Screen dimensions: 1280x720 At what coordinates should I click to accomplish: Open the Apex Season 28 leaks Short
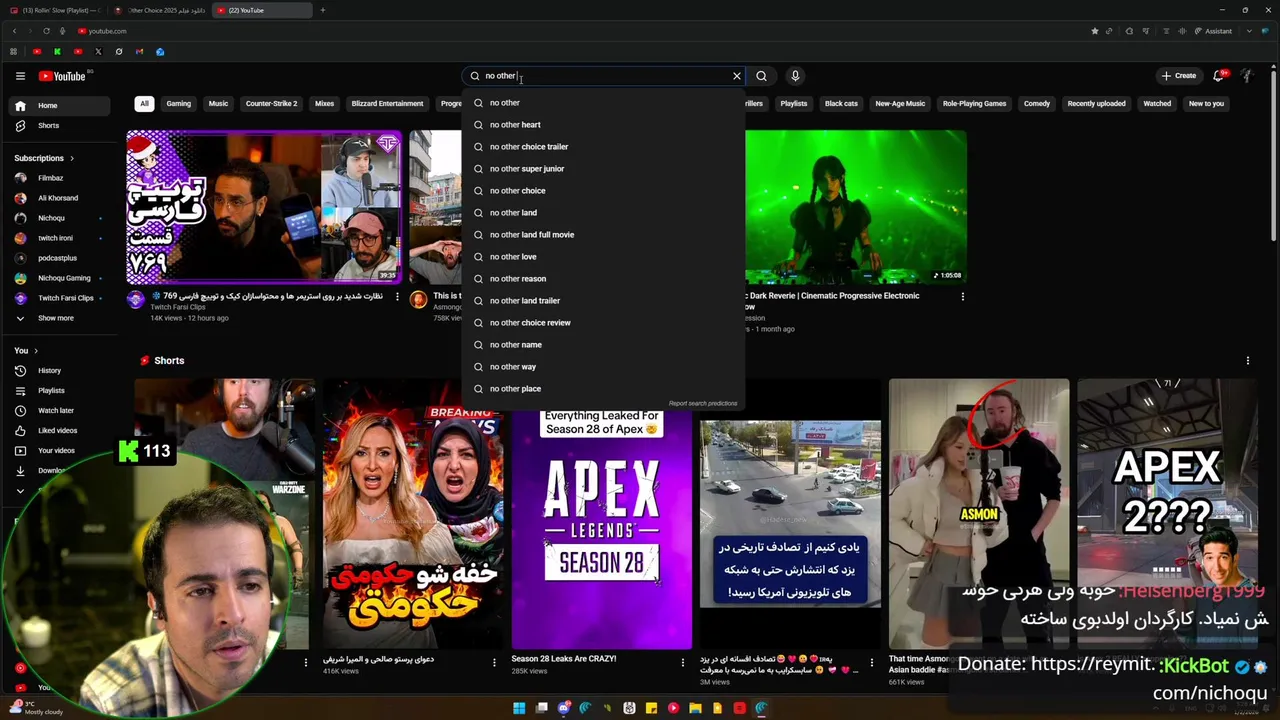(601, 529)
